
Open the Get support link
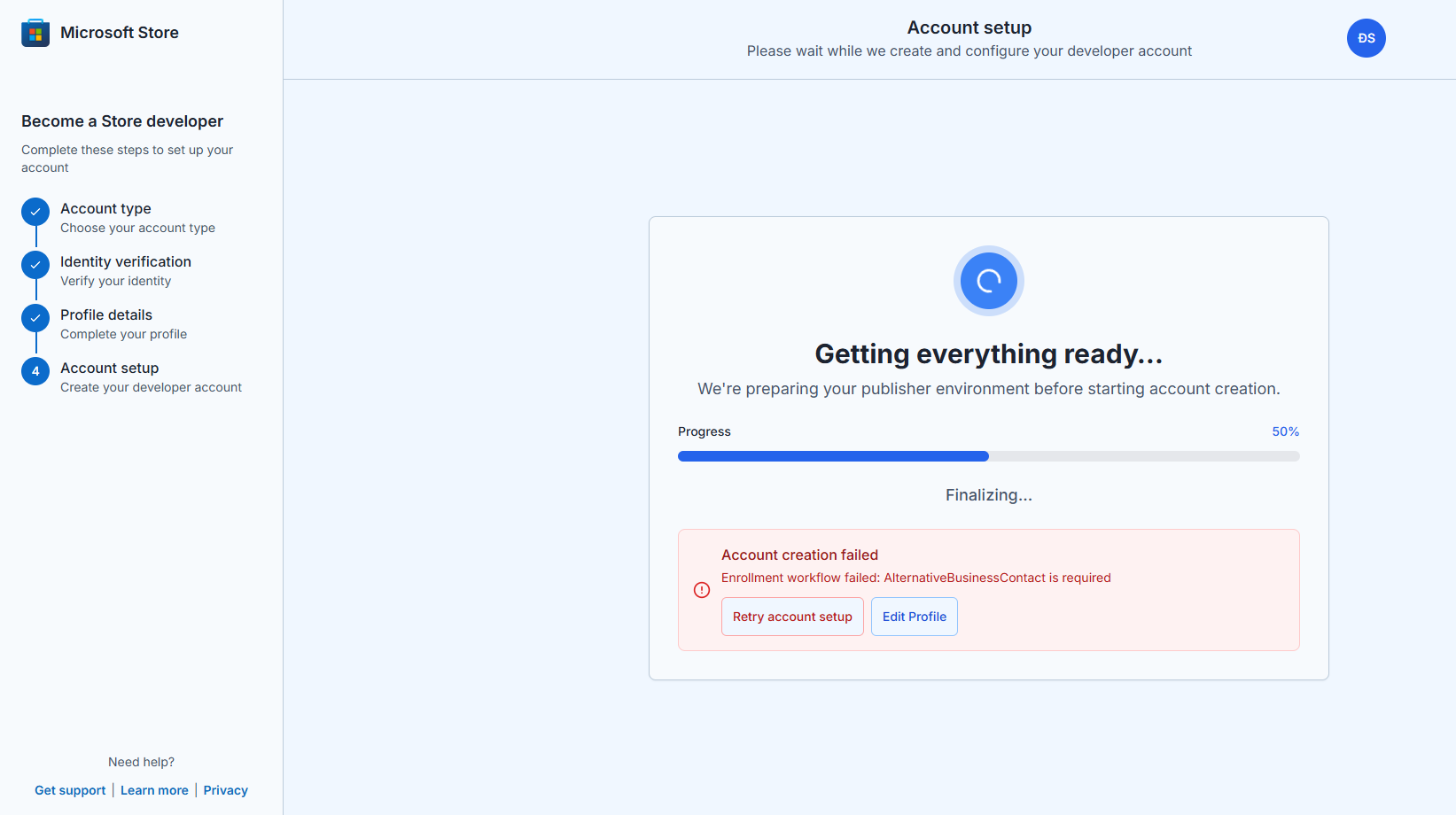[x=70, y=790]
